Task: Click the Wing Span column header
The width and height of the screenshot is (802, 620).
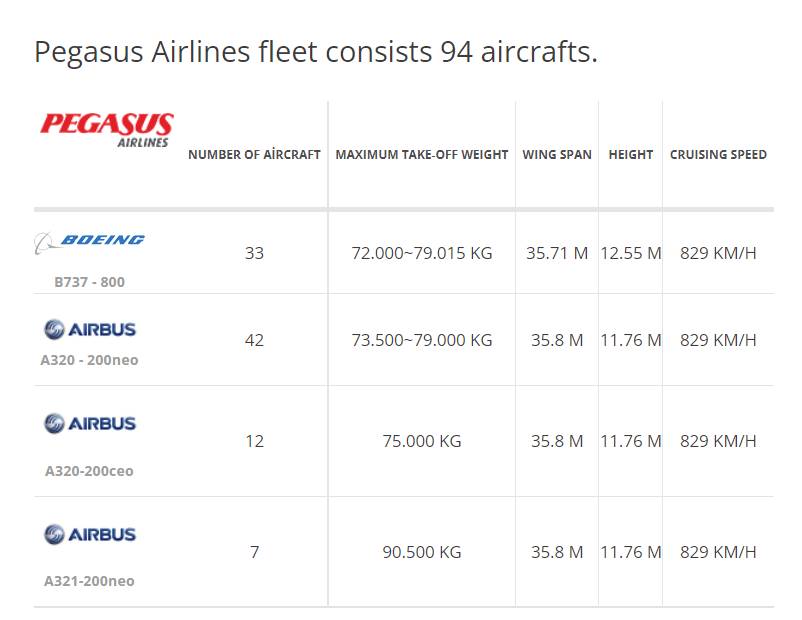Action: 557,154
